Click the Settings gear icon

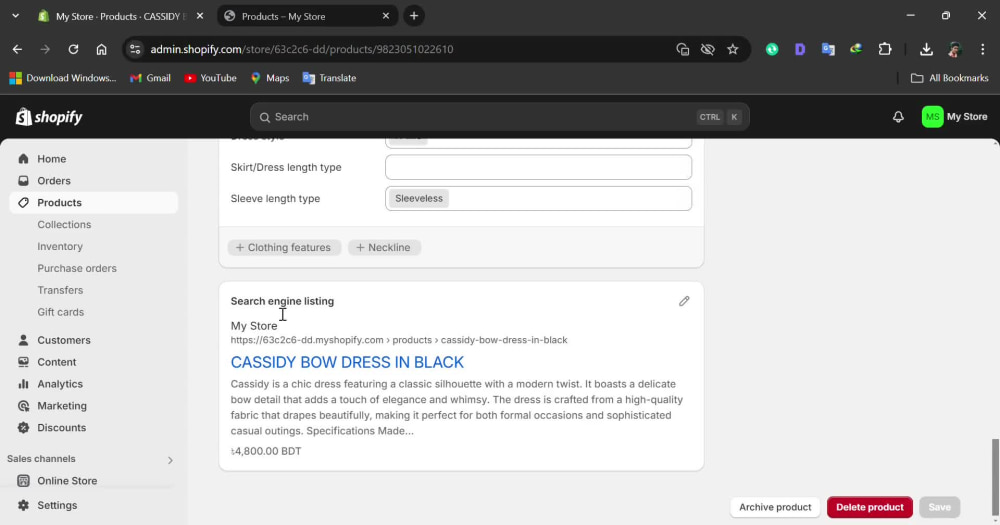(x=24, y=505)
